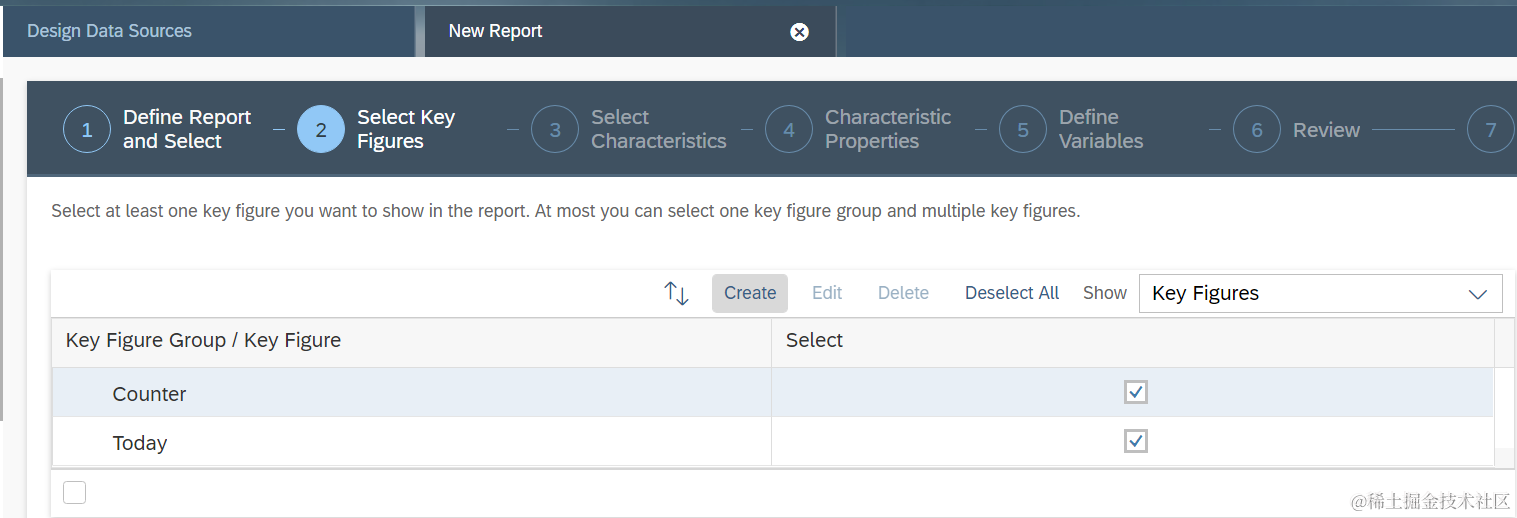Open step 5 Define Variables circle
1517x518 pixels.
[1023, 130]
